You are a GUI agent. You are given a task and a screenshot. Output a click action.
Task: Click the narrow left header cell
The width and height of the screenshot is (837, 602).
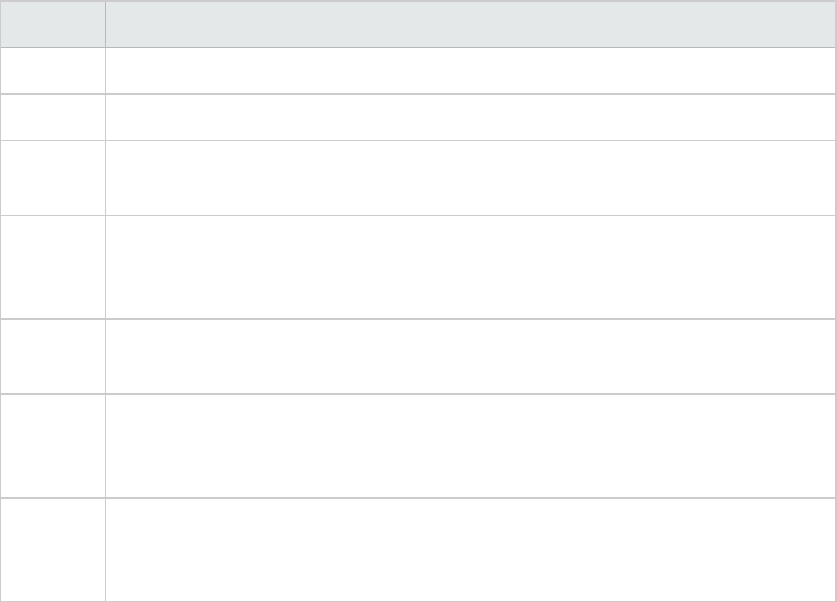point(52,24)
